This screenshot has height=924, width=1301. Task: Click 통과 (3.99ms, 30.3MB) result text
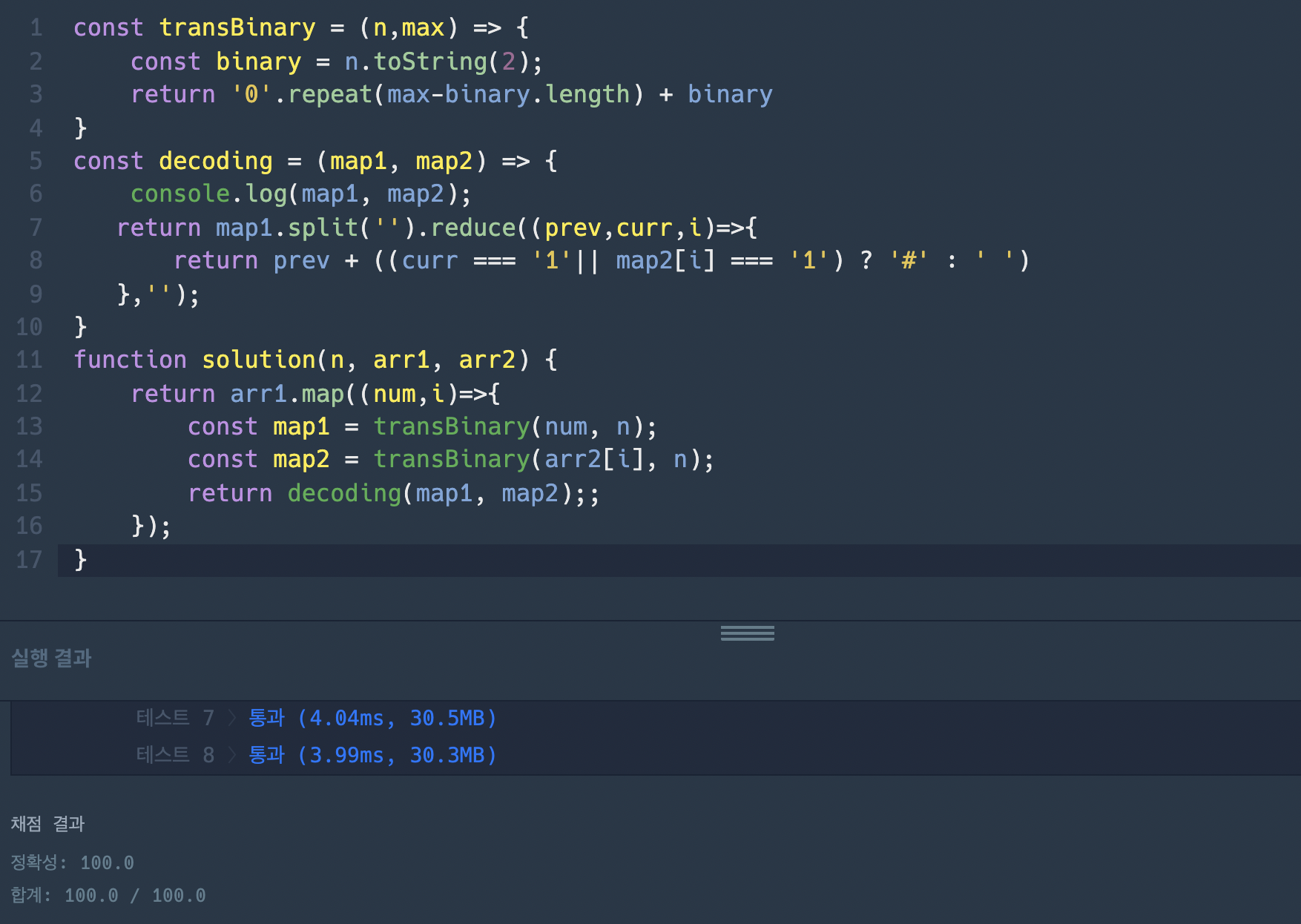(x=372, y=755)
